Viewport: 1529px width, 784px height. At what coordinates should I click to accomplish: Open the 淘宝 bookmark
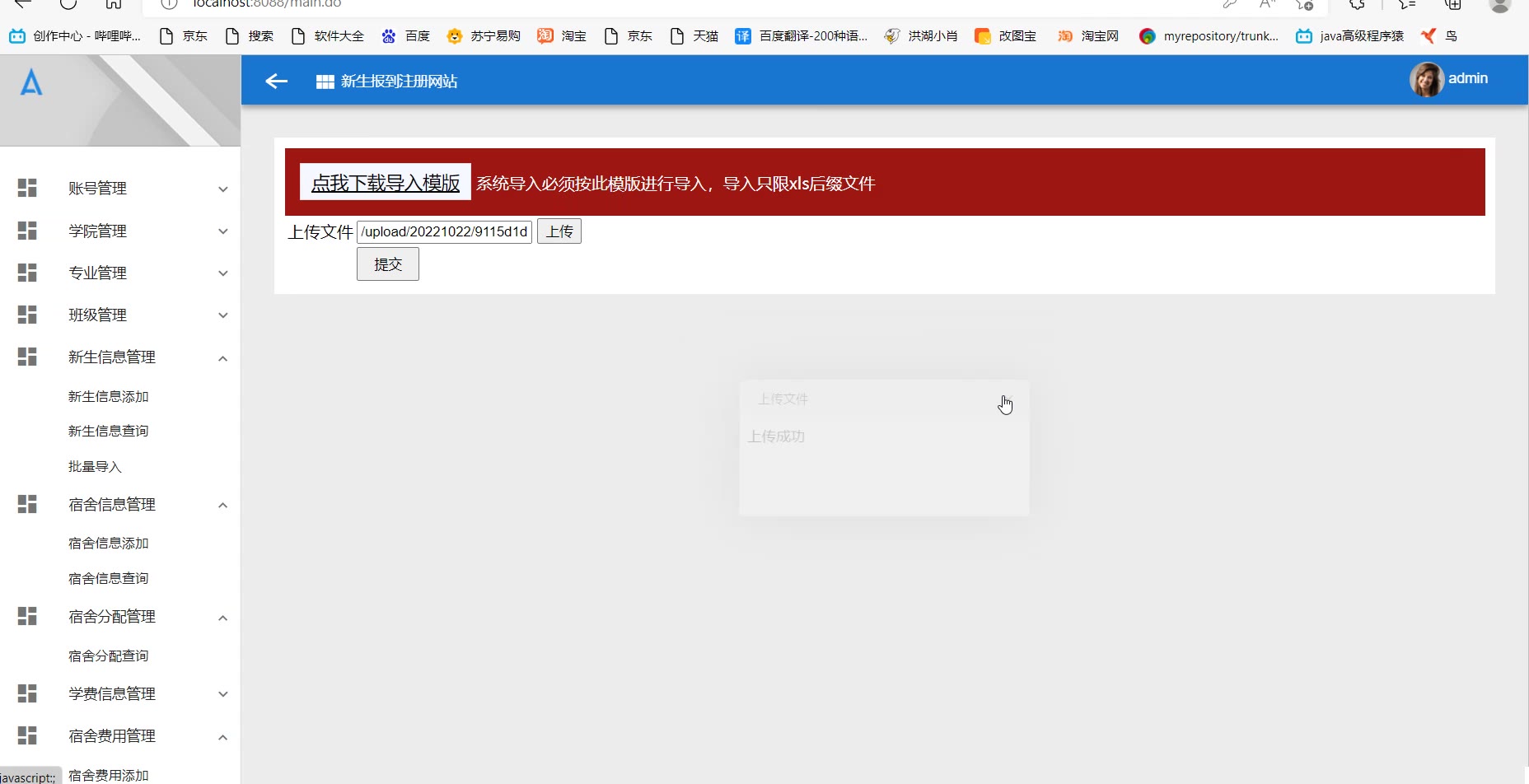(562, 35)
